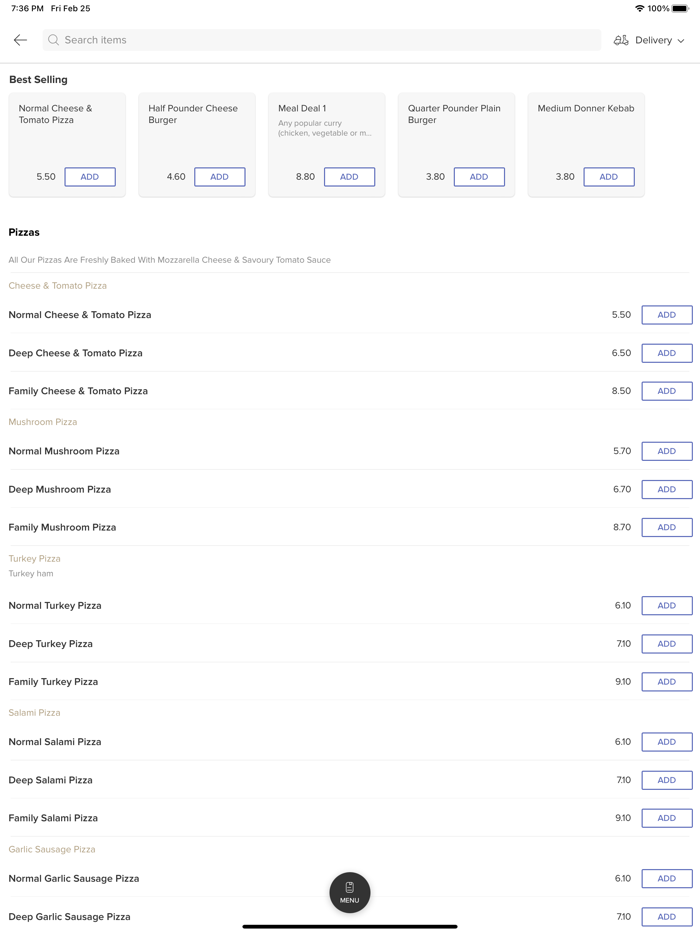The image size is (700, 934).
Task: Tap the Wi-Fi status icon
Action: tap(639, 8)
